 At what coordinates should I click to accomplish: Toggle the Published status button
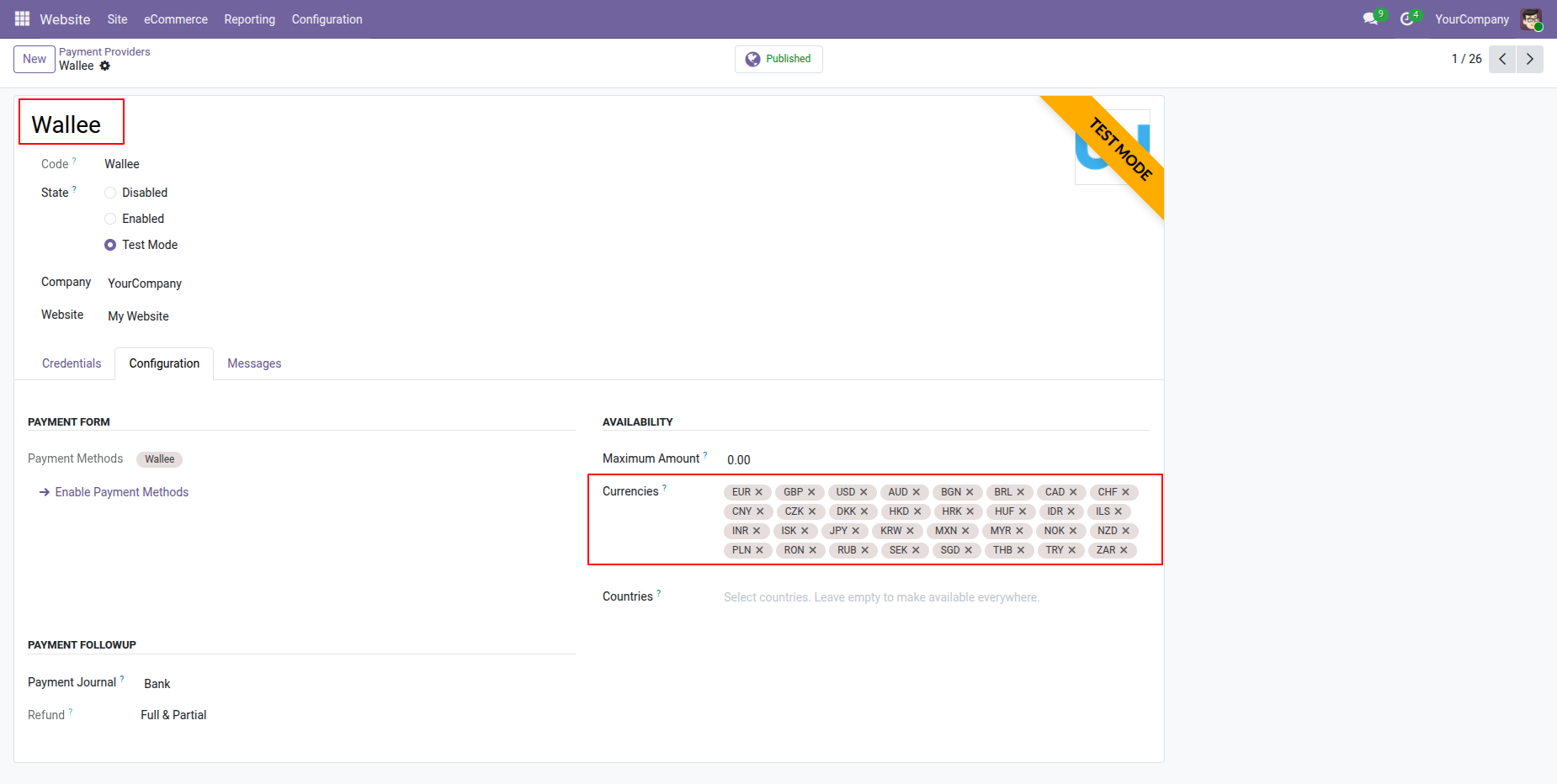(778, 59)
